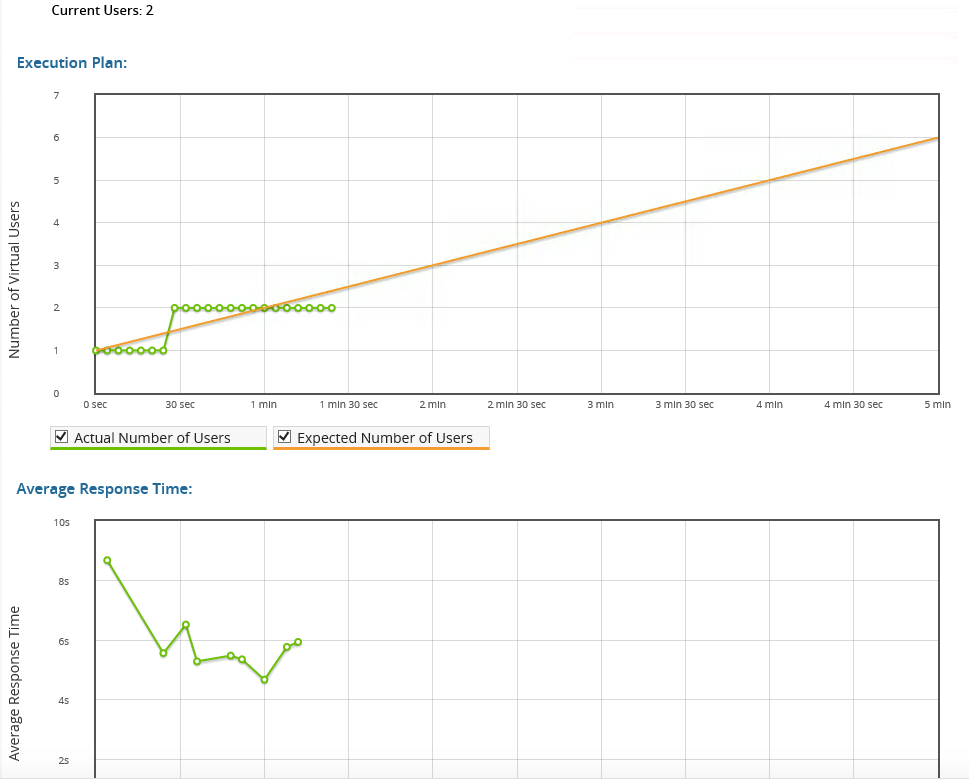Click the '8s' y-axis label
Image resolution: width=969 pixels, height=779 pixels.
(x=64, y=581)
